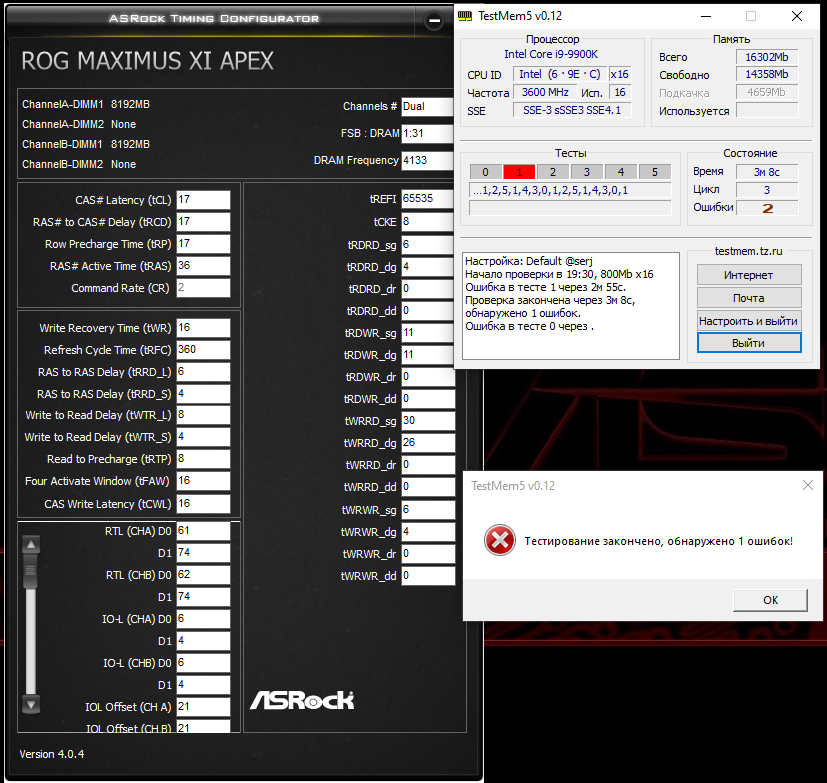Click the RTL panel scrollbar thumb
Viewport: 827px width, 783px height.
(31, 571)
